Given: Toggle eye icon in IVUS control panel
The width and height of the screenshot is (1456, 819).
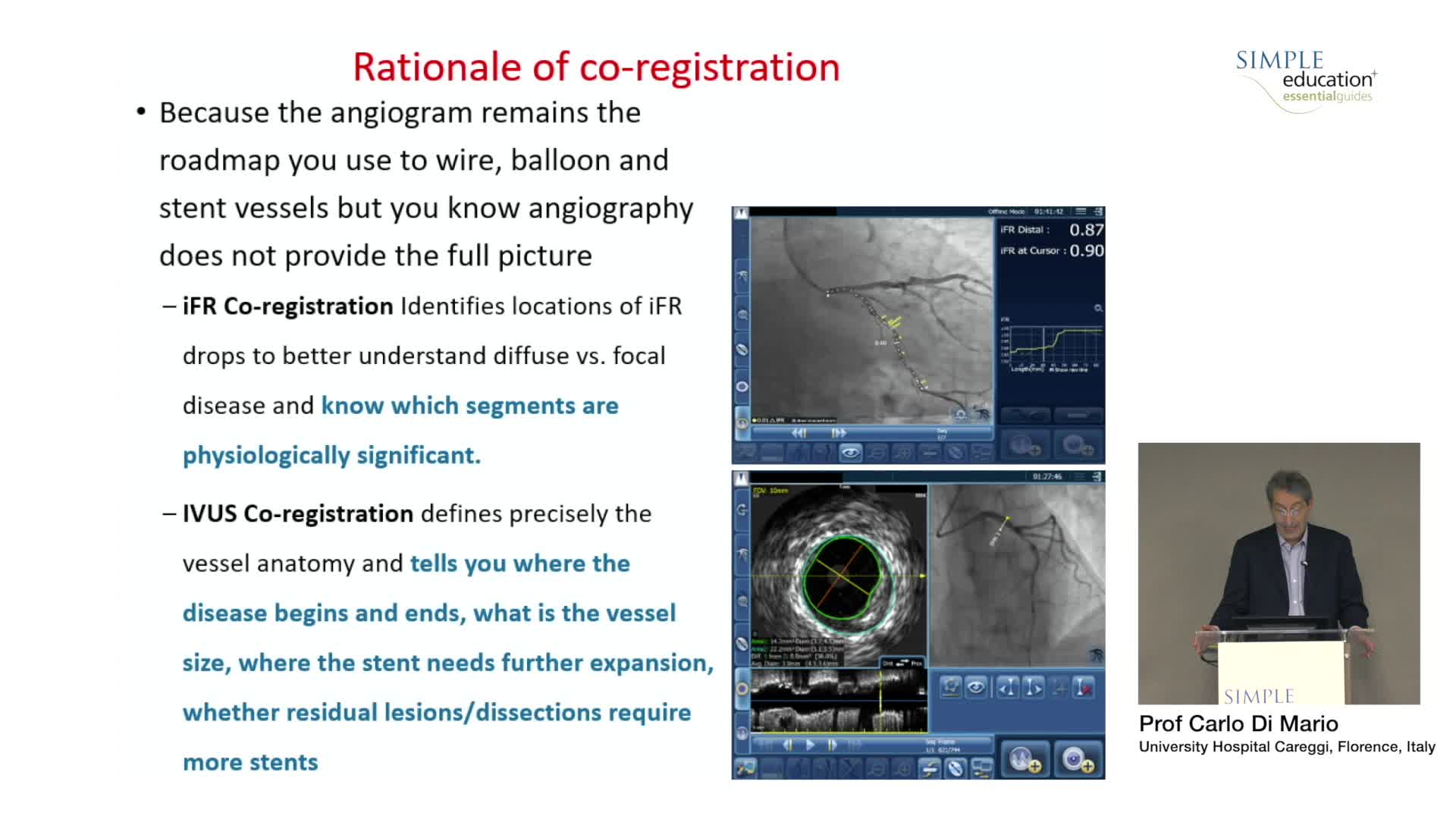Looking at the screenshot, I should (976, 688).
